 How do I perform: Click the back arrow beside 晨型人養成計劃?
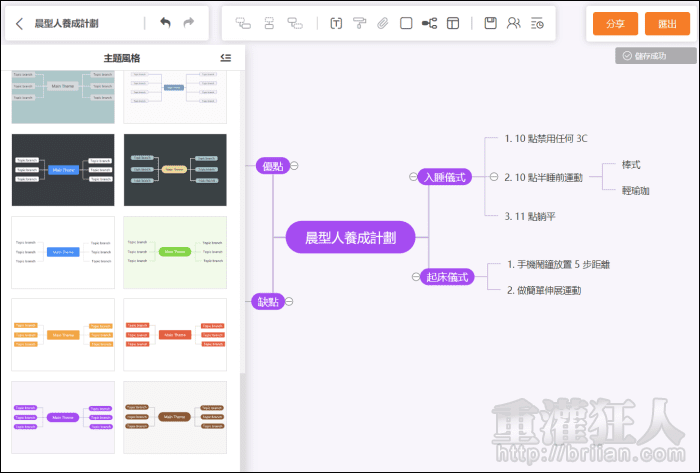(19, 23)
